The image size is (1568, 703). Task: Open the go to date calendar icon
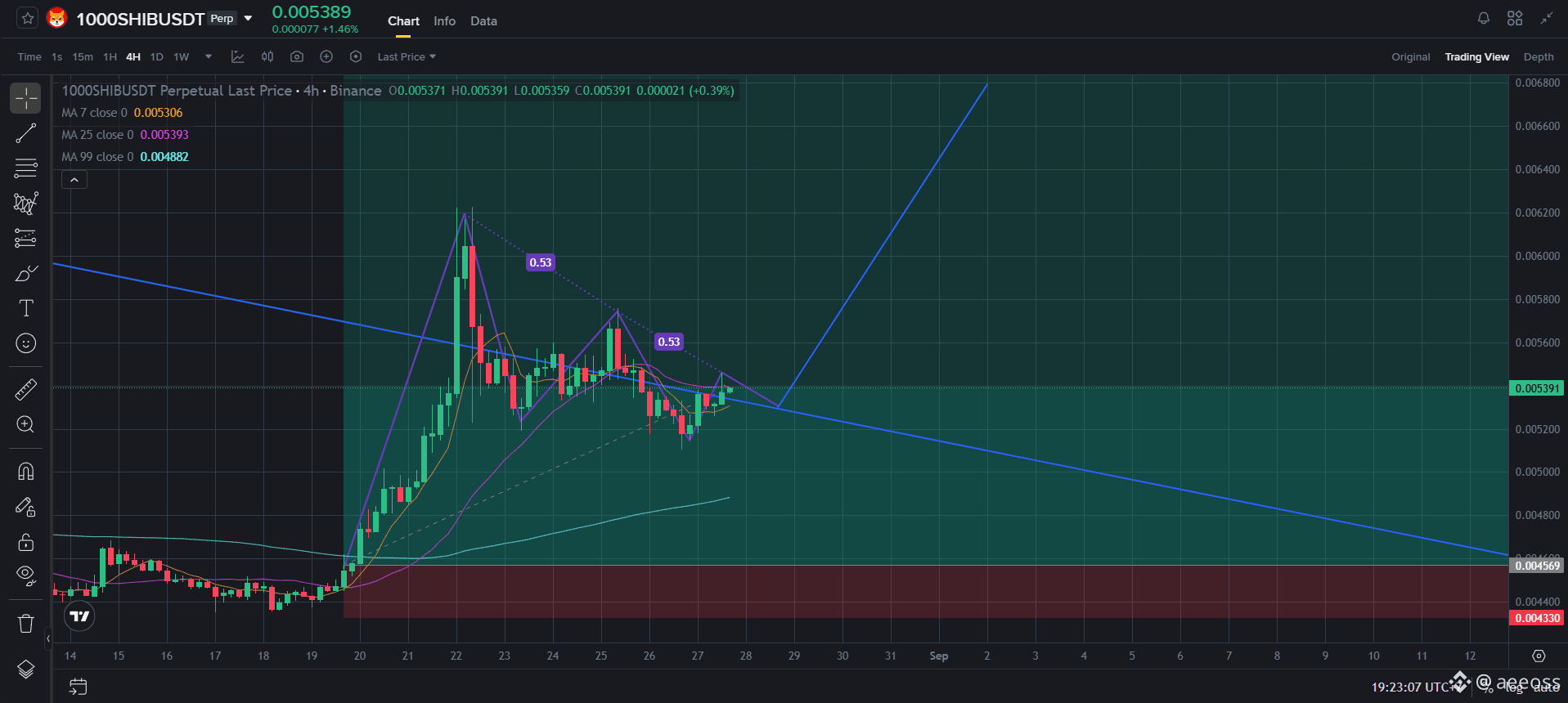(78, 687)
